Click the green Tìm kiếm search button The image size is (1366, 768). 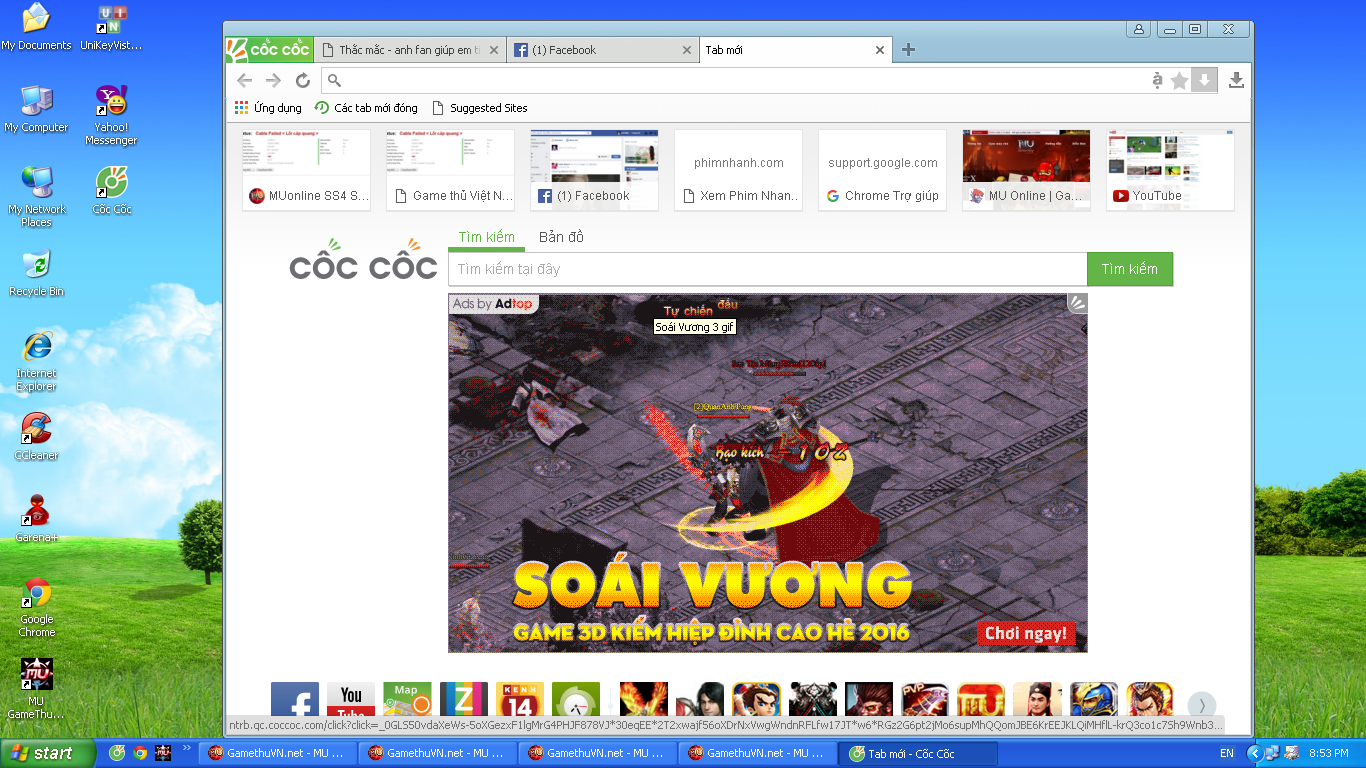point(1130,269)
